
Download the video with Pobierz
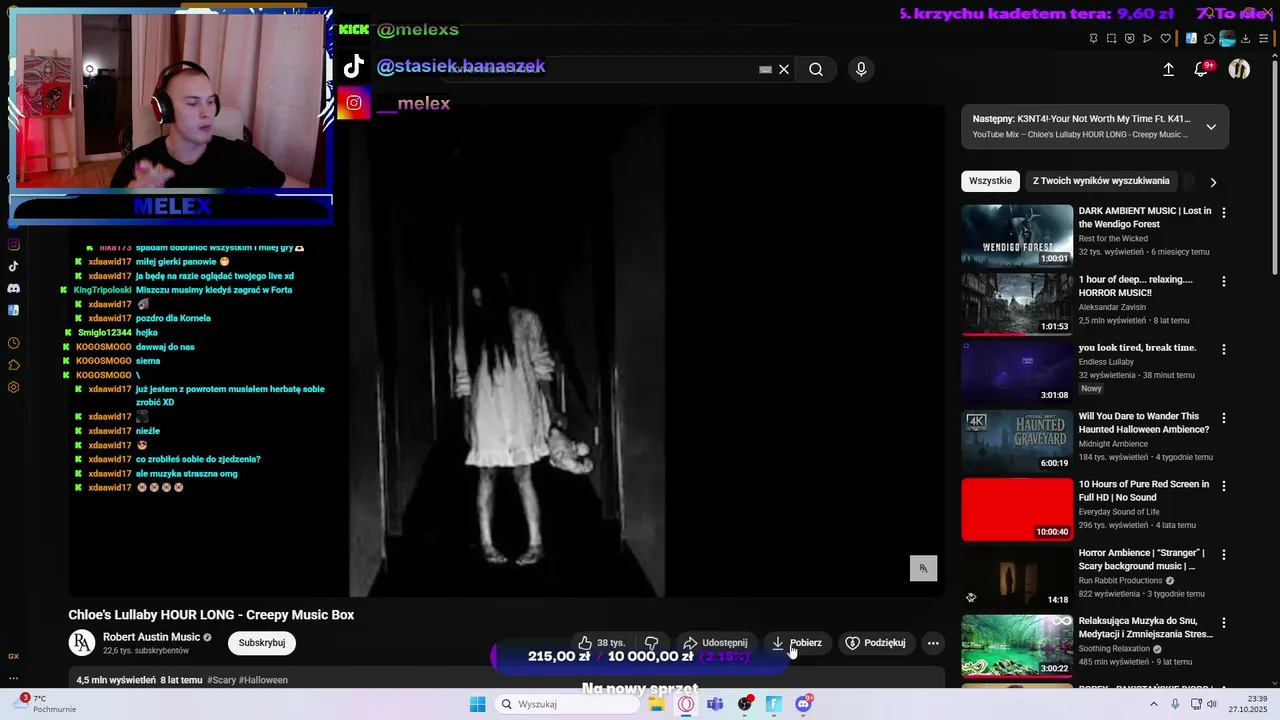click(x=797, y=643)
